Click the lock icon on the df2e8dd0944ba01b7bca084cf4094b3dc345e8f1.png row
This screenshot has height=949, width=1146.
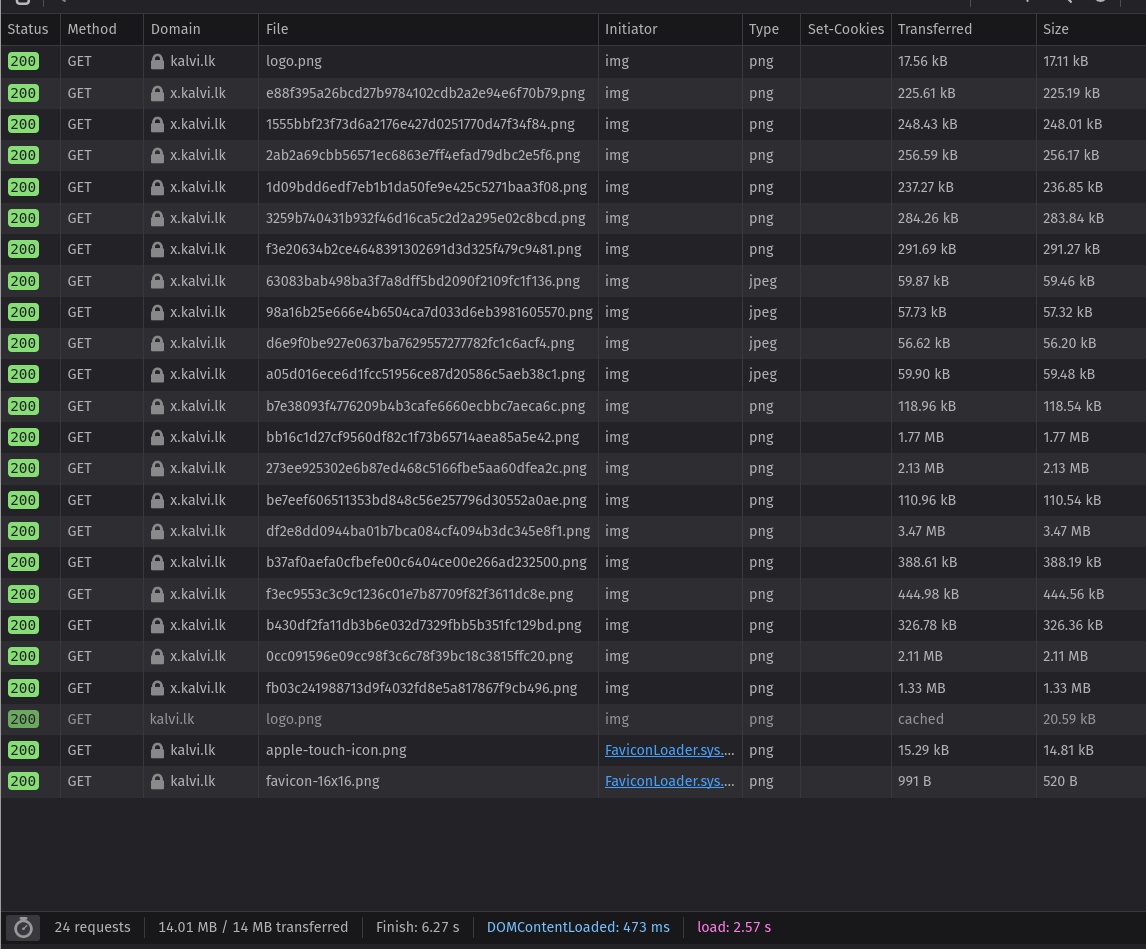click(157, 531)
